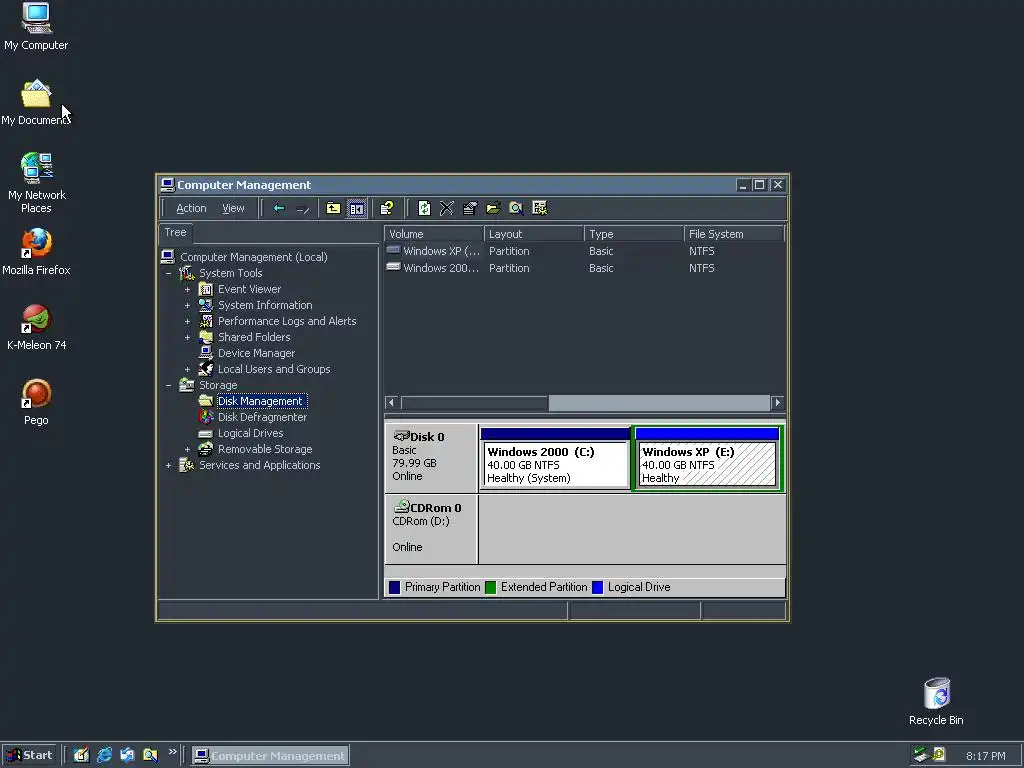Click the Refresh icon in the toolbar
This screenshot has height=768, width=1024.
tap(424, 208)
